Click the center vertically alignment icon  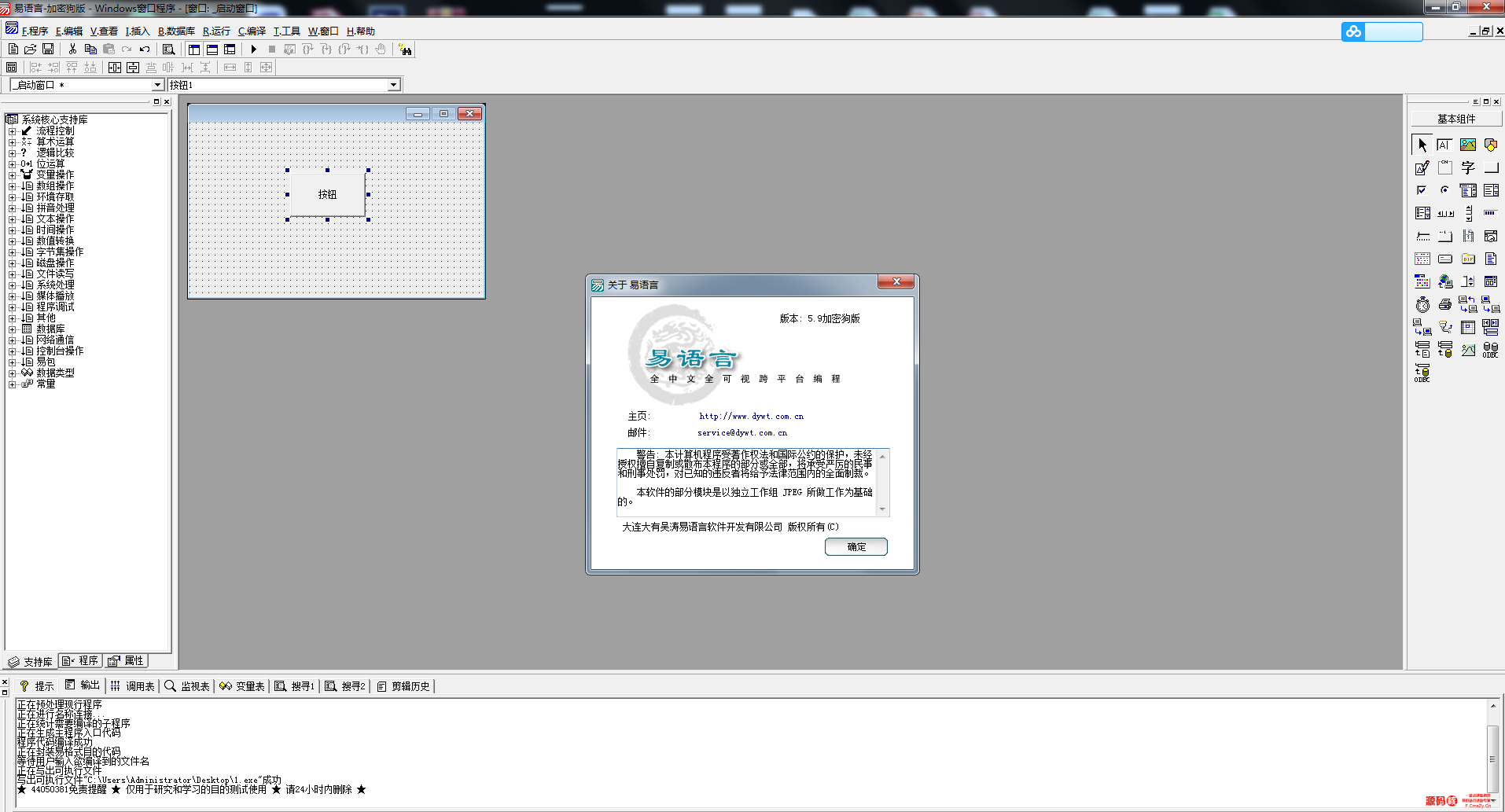[x=133, y=68]
